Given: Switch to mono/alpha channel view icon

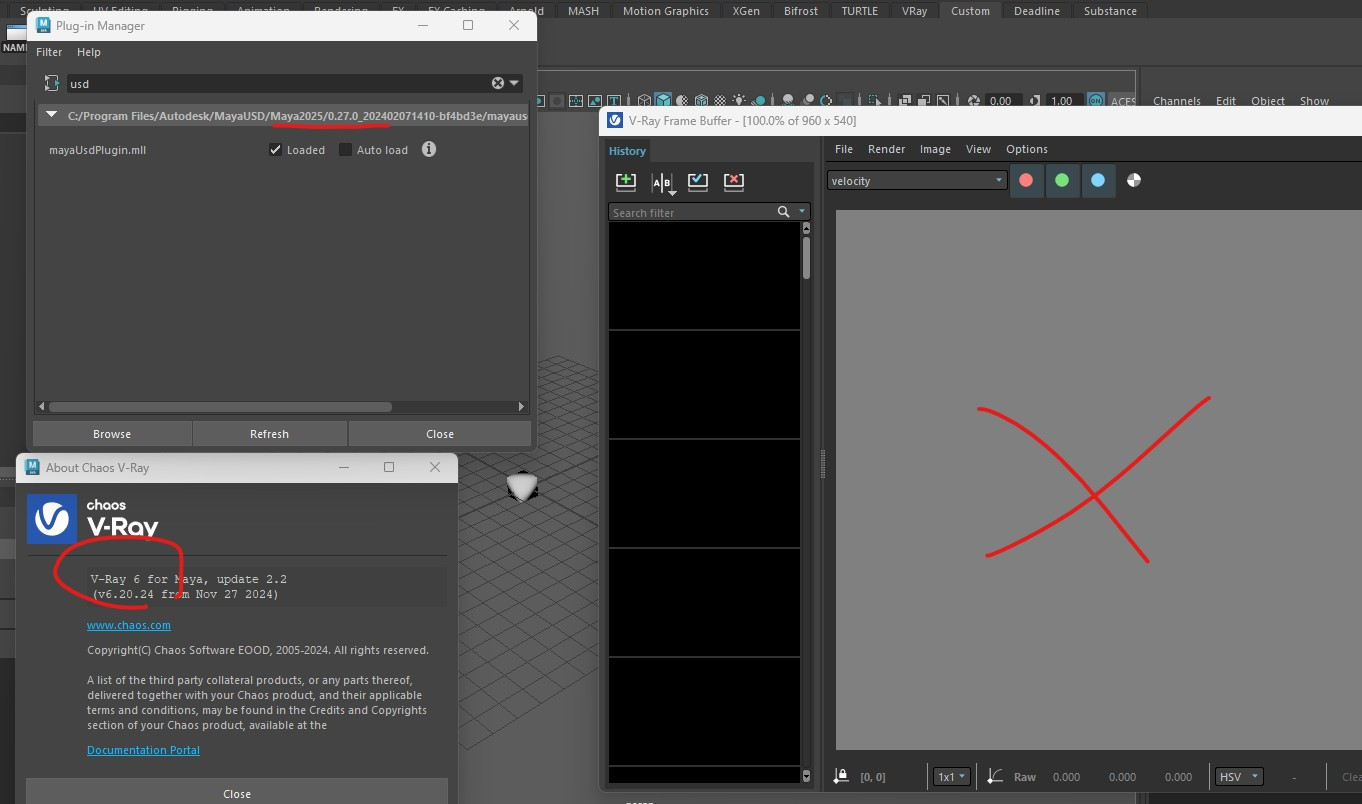Looking at the screenshot, I should 1133,181.
